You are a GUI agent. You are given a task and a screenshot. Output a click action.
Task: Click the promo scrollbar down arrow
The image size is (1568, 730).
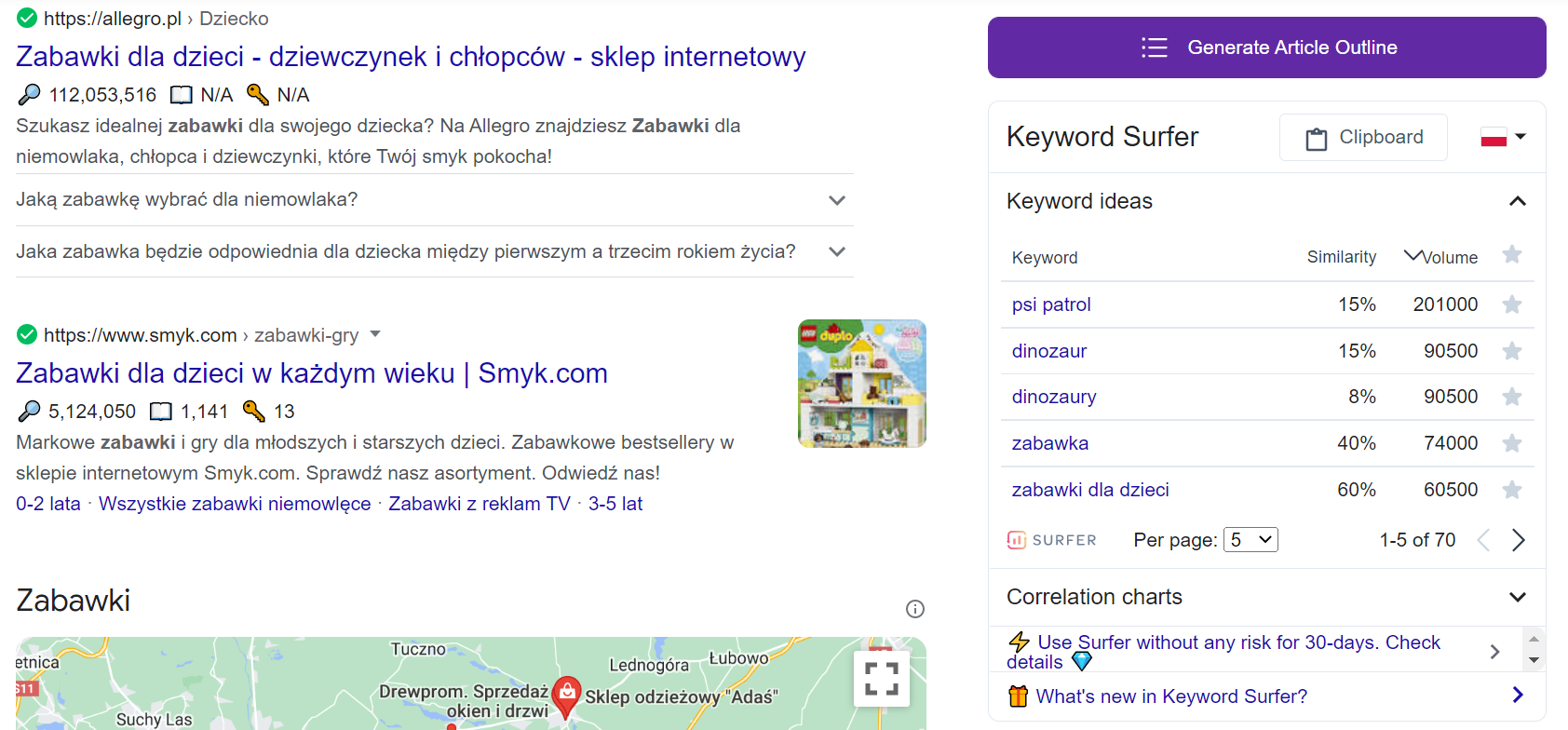coord(1534,660)
